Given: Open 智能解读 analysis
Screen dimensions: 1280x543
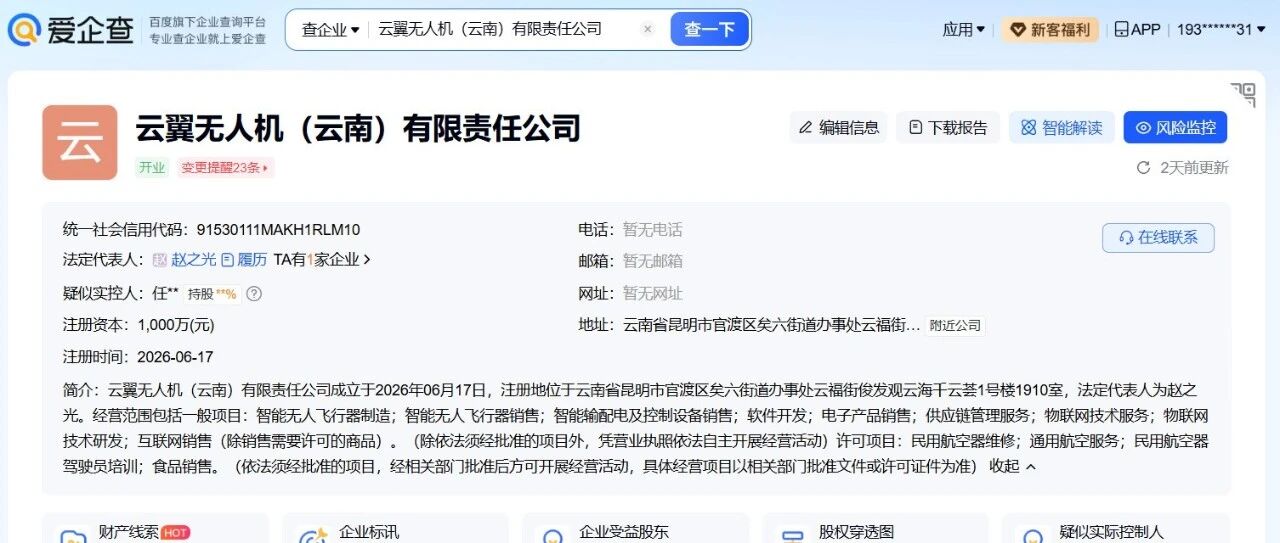Looking at the screenshot, I should click(x=1062, y=127).
